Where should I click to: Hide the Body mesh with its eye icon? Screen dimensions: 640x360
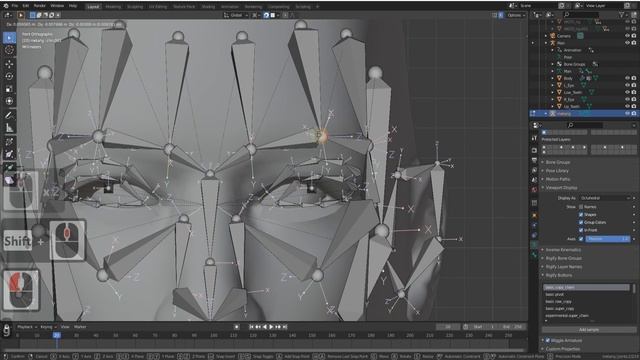627,78
